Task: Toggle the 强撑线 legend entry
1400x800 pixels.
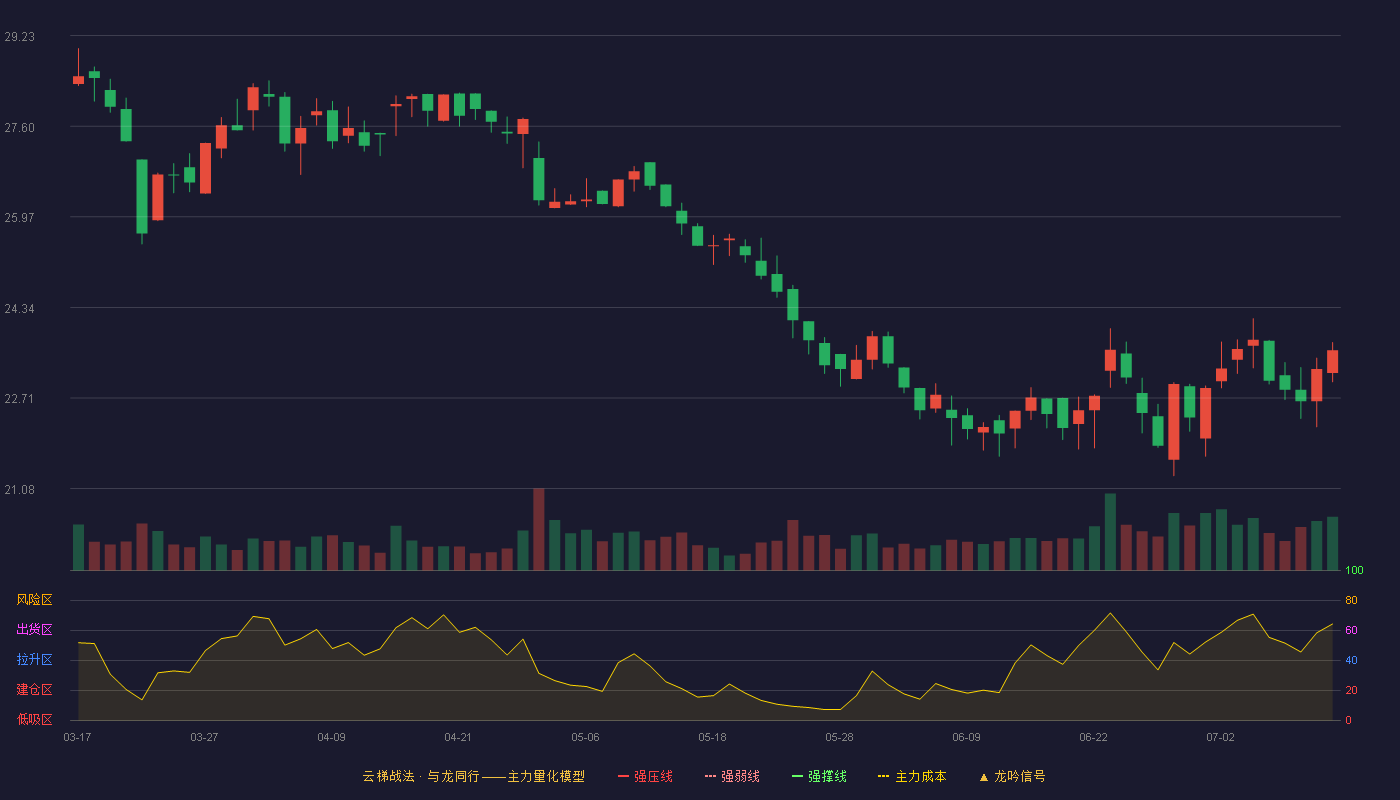Action: (x=819, y=776)
